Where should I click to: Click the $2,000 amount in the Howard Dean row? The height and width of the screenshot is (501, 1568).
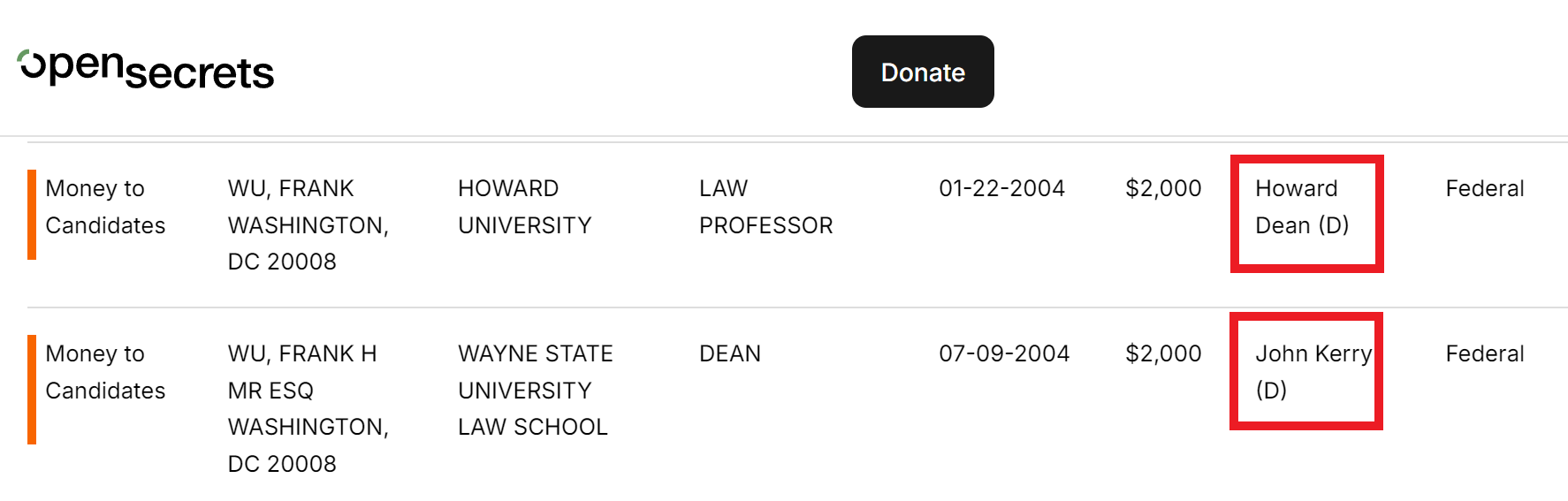click(x=1163, y=188)
